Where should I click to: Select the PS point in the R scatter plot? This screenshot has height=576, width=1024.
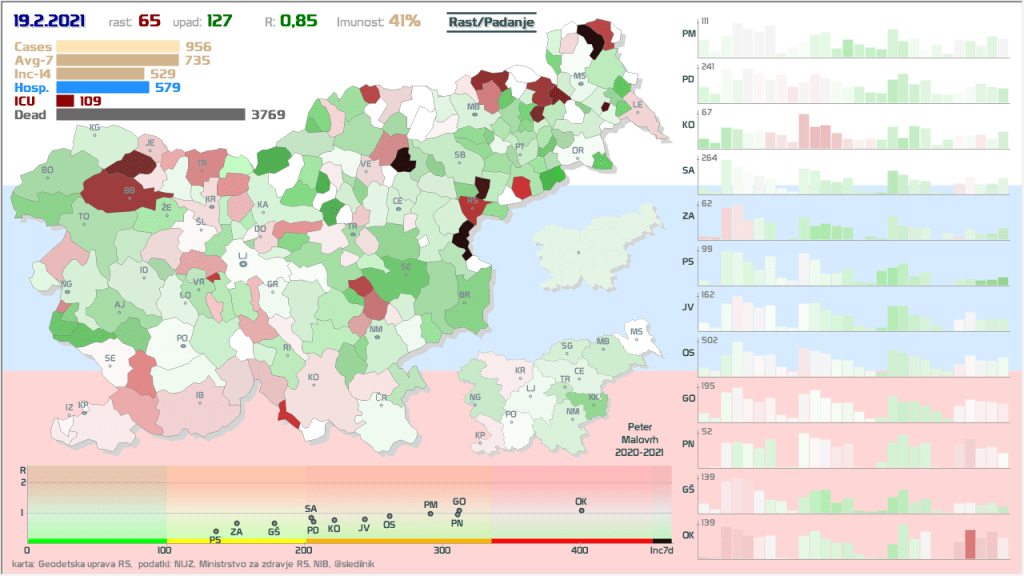tap(215, 531)
